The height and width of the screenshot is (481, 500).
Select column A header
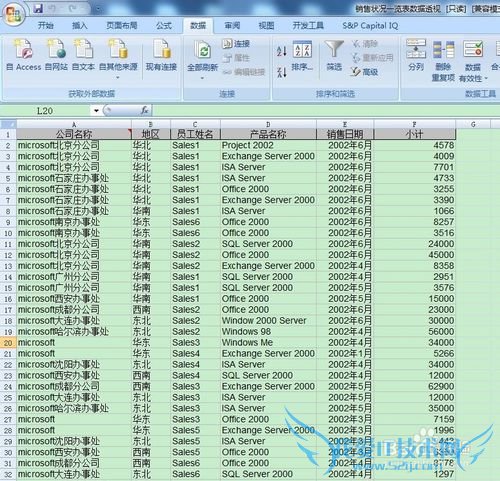tap(74, 124)
